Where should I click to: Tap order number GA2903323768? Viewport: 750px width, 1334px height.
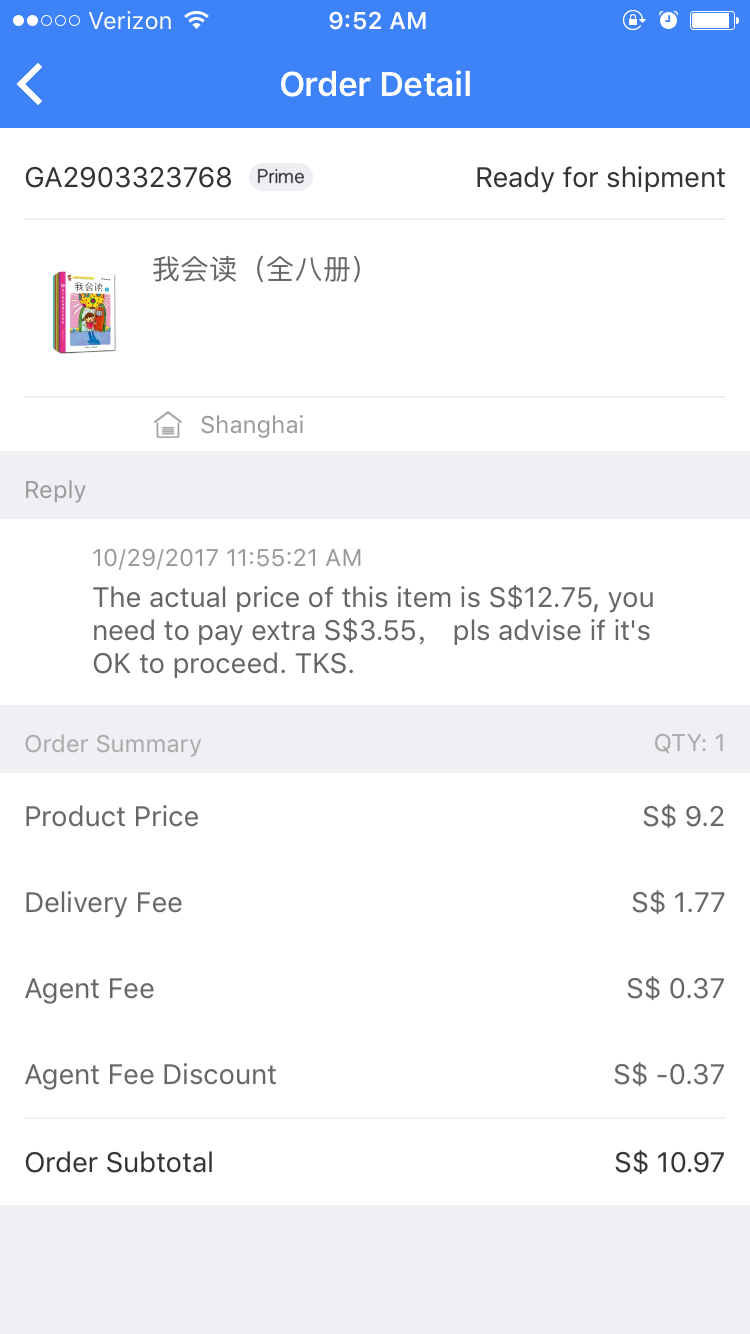coord(128,178)
